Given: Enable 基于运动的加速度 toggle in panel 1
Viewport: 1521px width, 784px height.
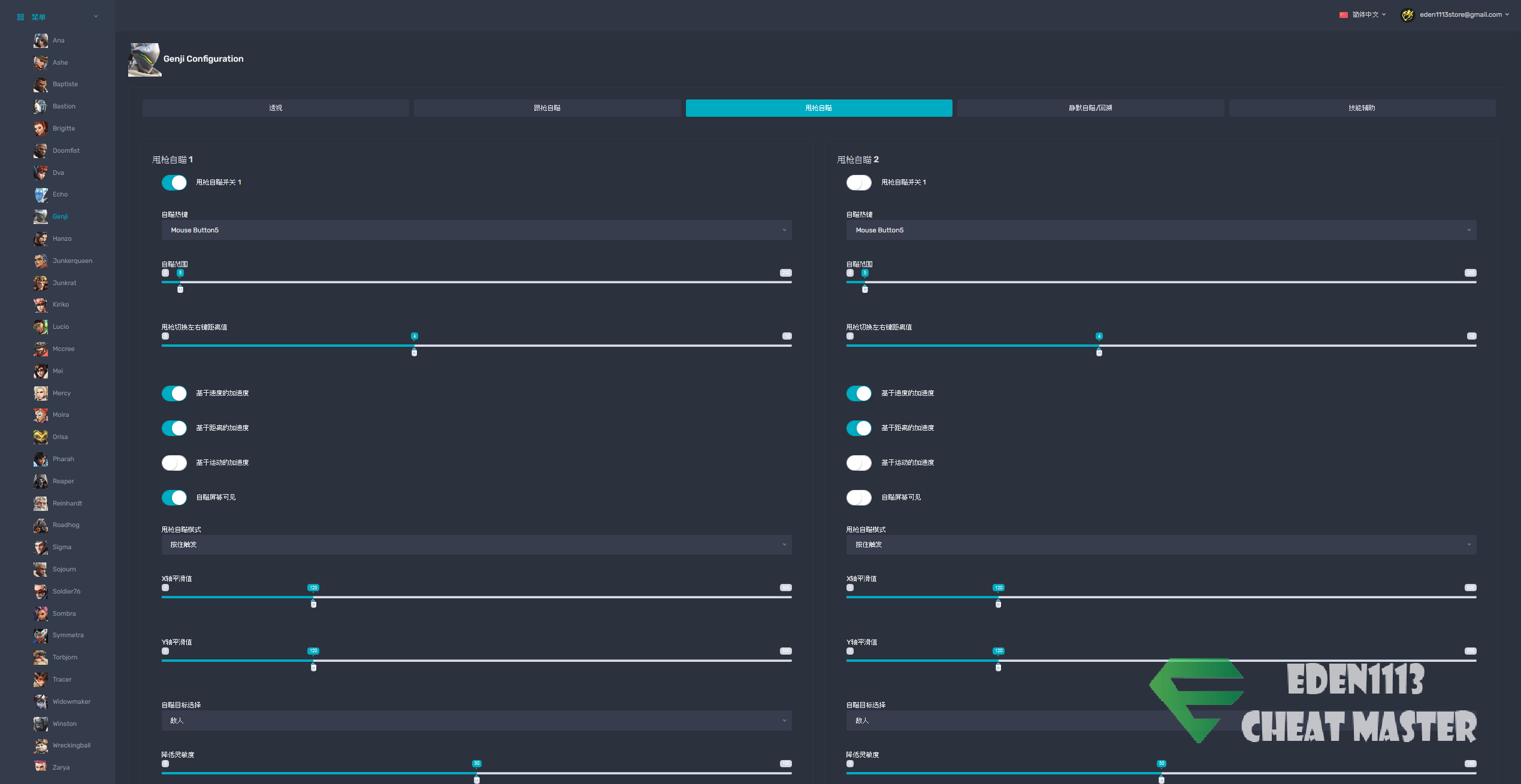Looking at the screenshot, I should [174, 462].
